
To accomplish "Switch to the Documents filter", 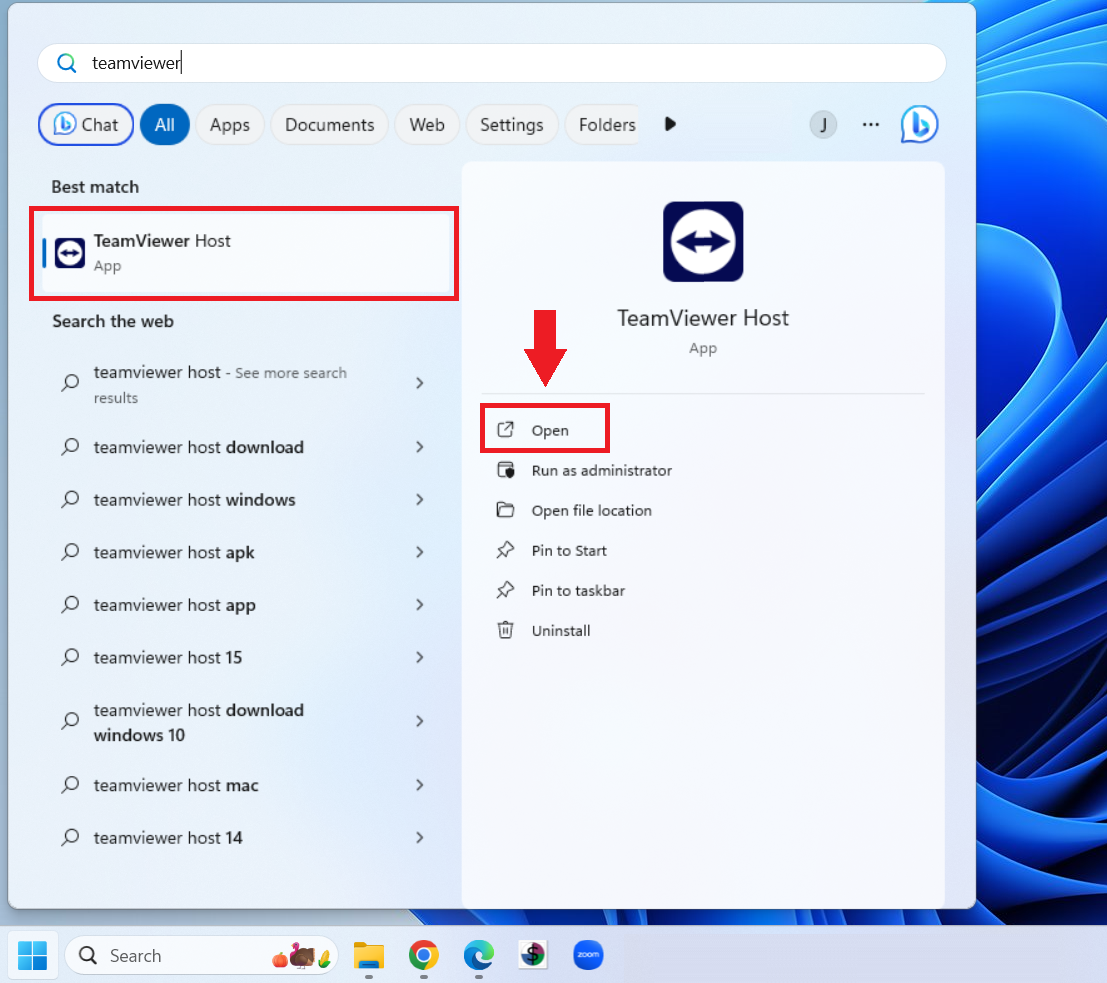I will pyautogui.click(x=329, y=125).
